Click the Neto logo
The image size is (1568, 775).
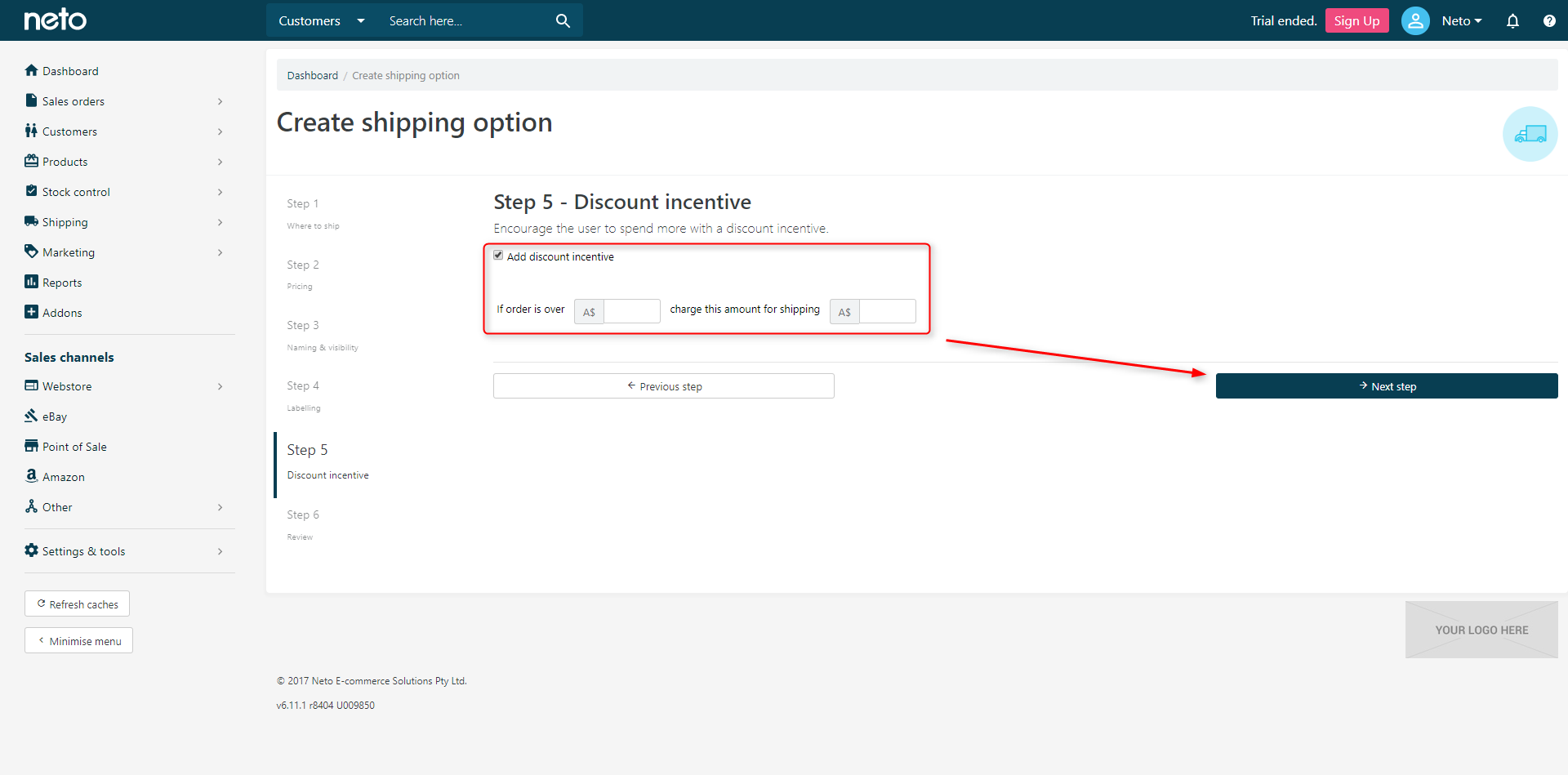coord(55,20)
